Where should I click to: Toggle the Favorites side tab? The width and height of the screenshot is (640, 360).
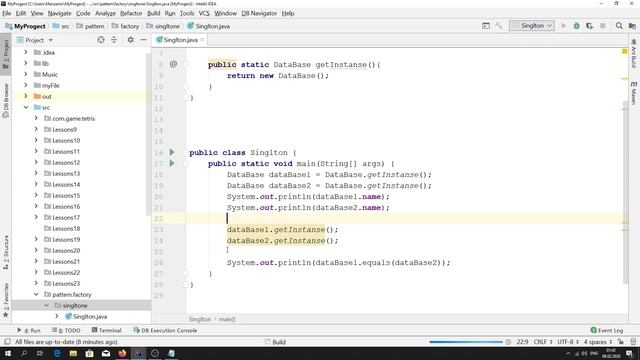tap(6, 300)
